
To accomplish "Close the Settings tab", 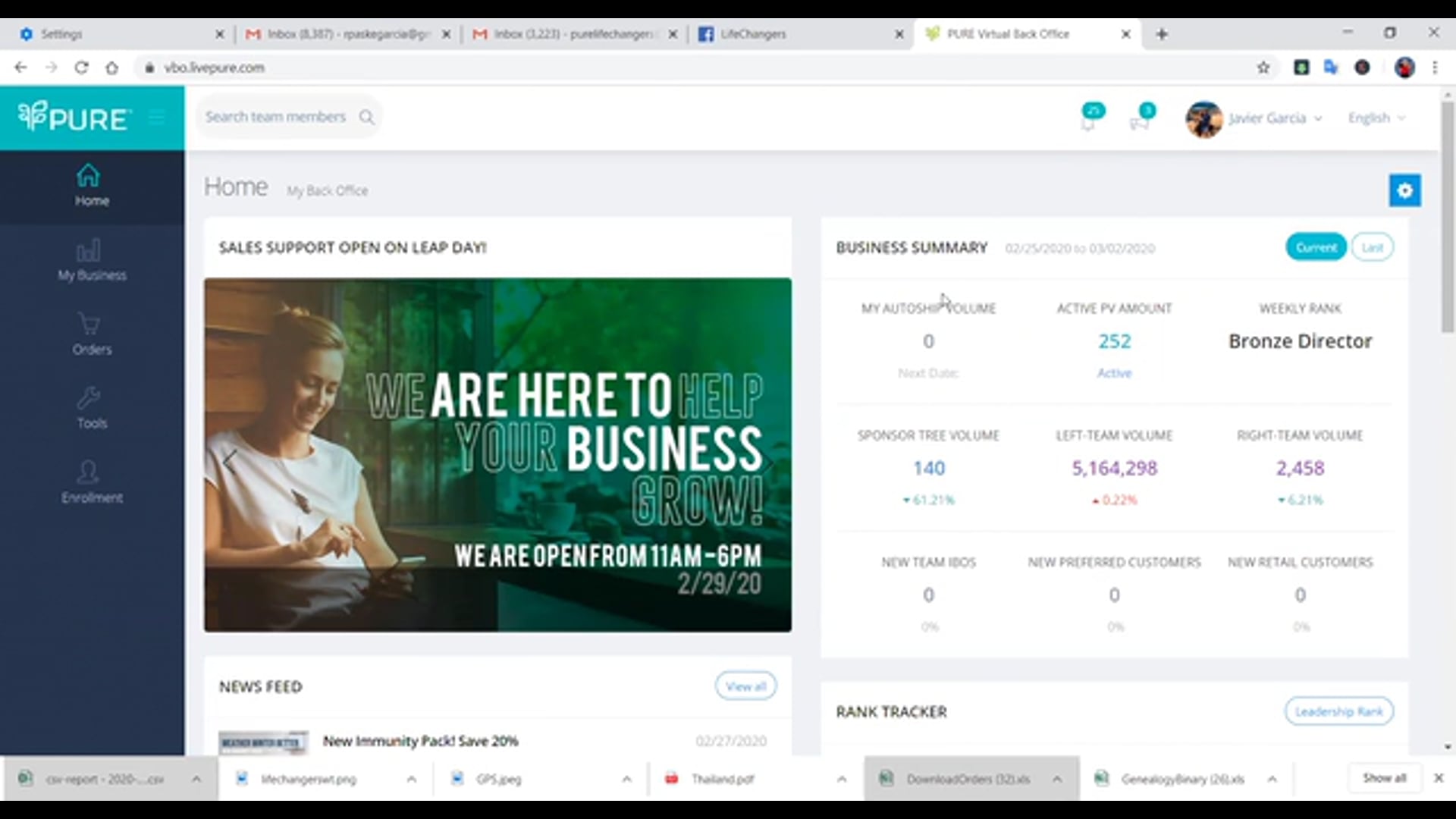I will point(220,34).
